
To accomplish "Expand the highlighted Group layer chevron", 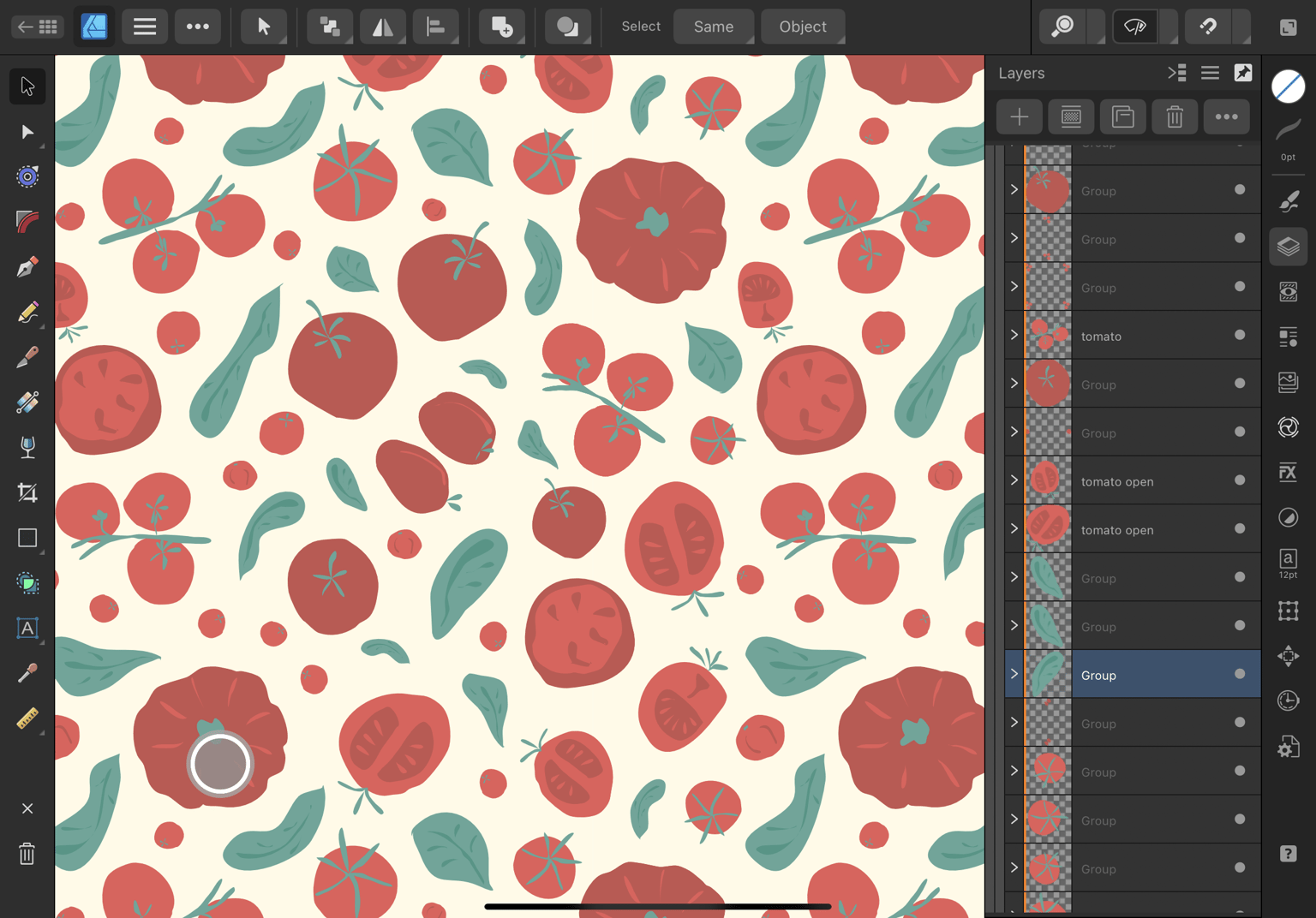I will coord(1014,674).
